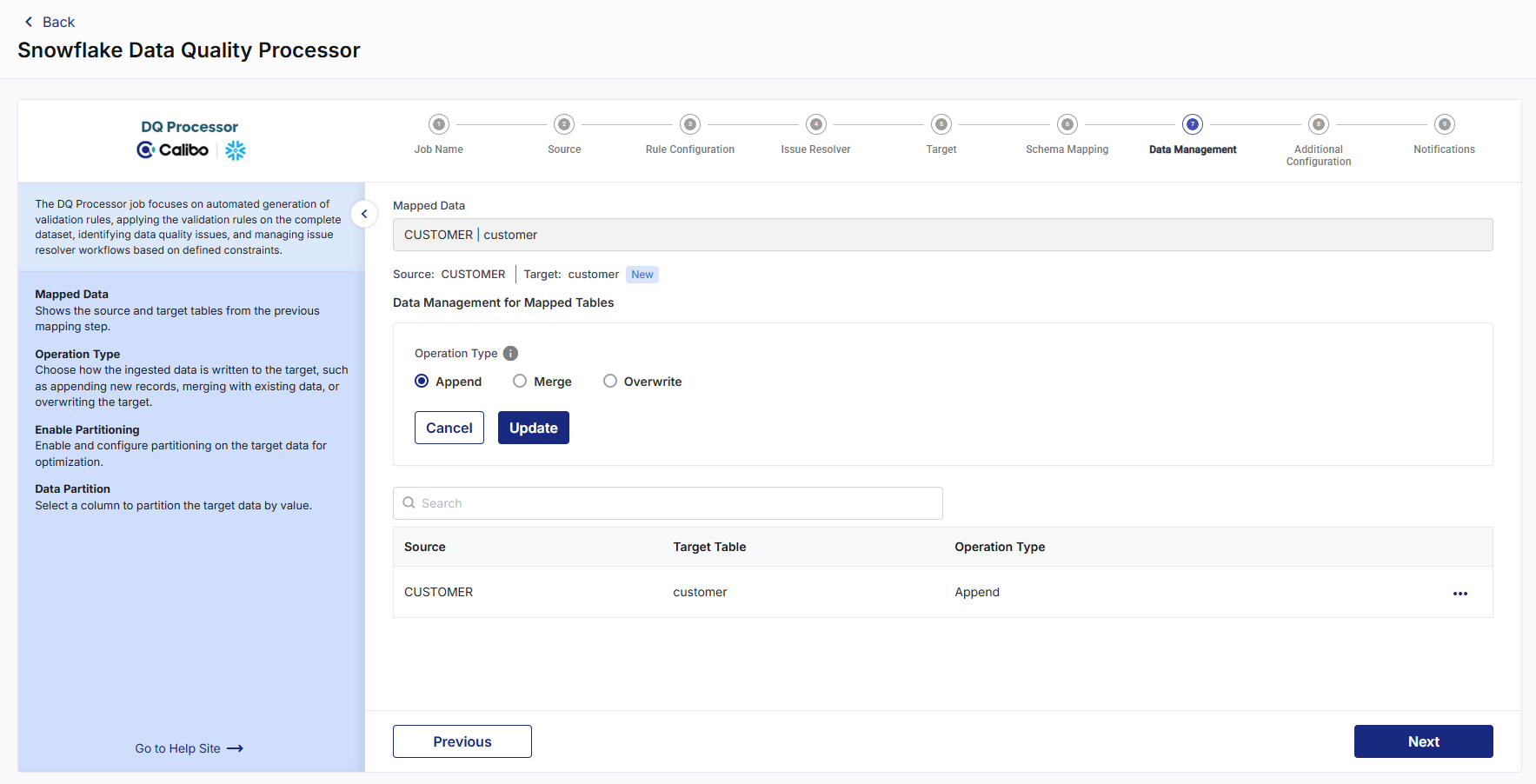1536x784 pixels.
Task: Go to step 5 Target circle
Action: coord(941,124)
